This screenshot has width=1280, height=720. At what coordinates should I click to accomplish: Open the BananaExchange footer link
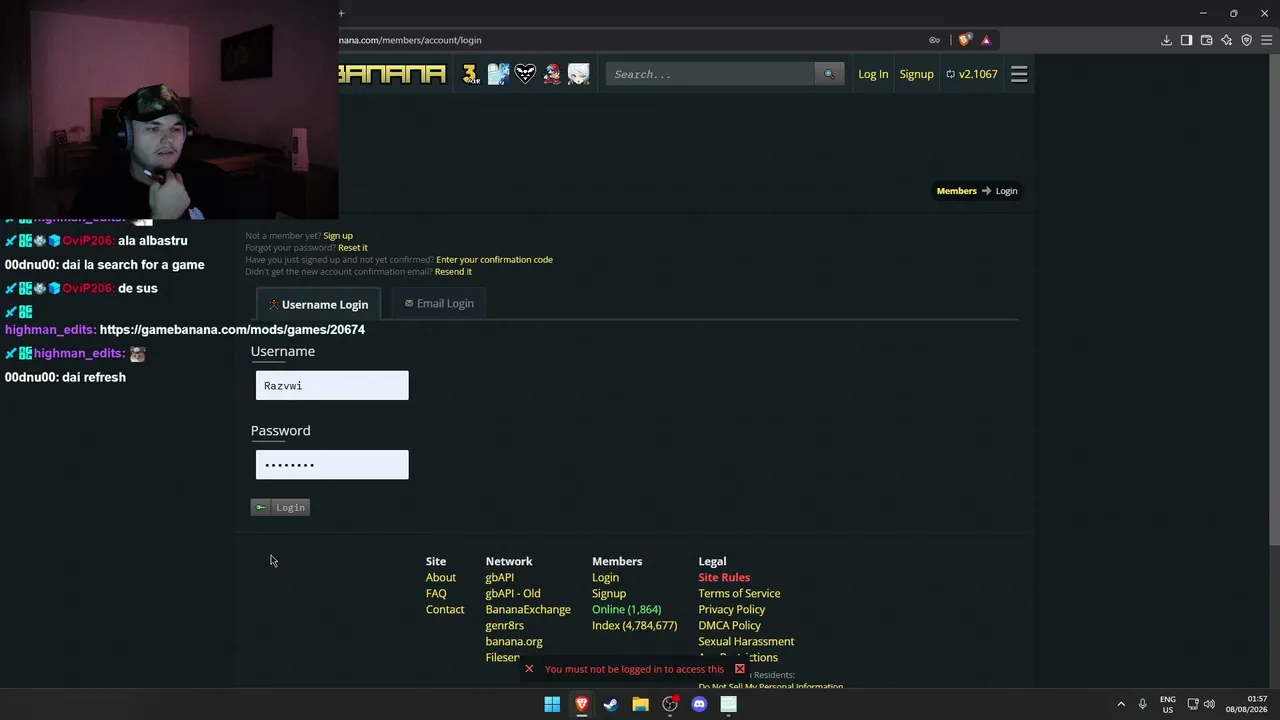point(528,609)
